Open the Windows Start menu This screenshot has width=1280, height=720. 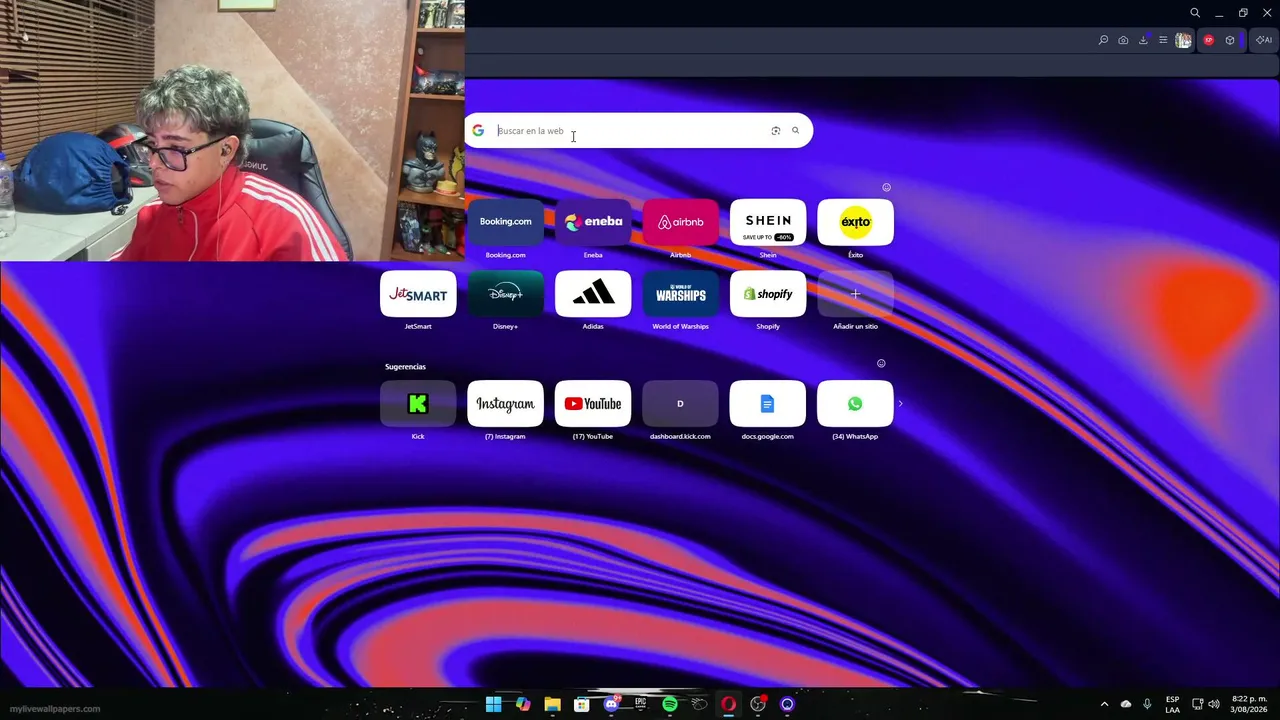point(494,704)
